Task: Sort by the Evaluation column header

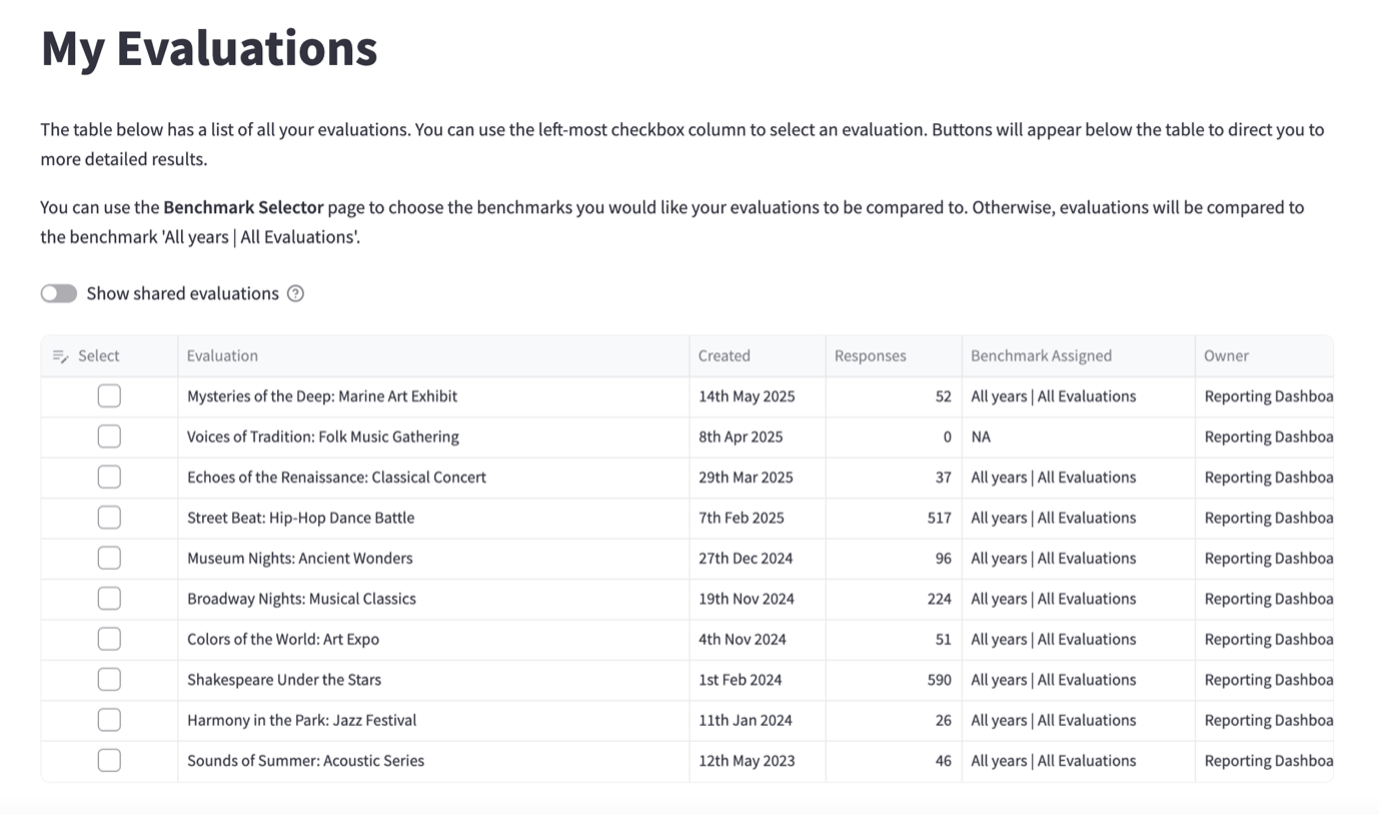Action: click(x=222, y=356)
